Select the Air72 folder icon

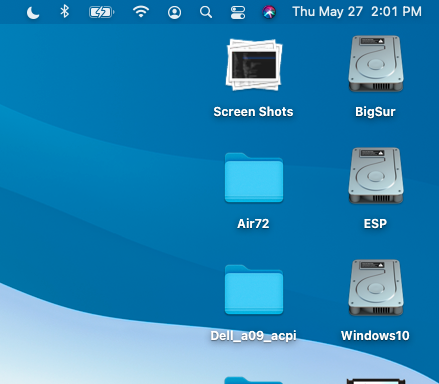click(x=254, y=177)
